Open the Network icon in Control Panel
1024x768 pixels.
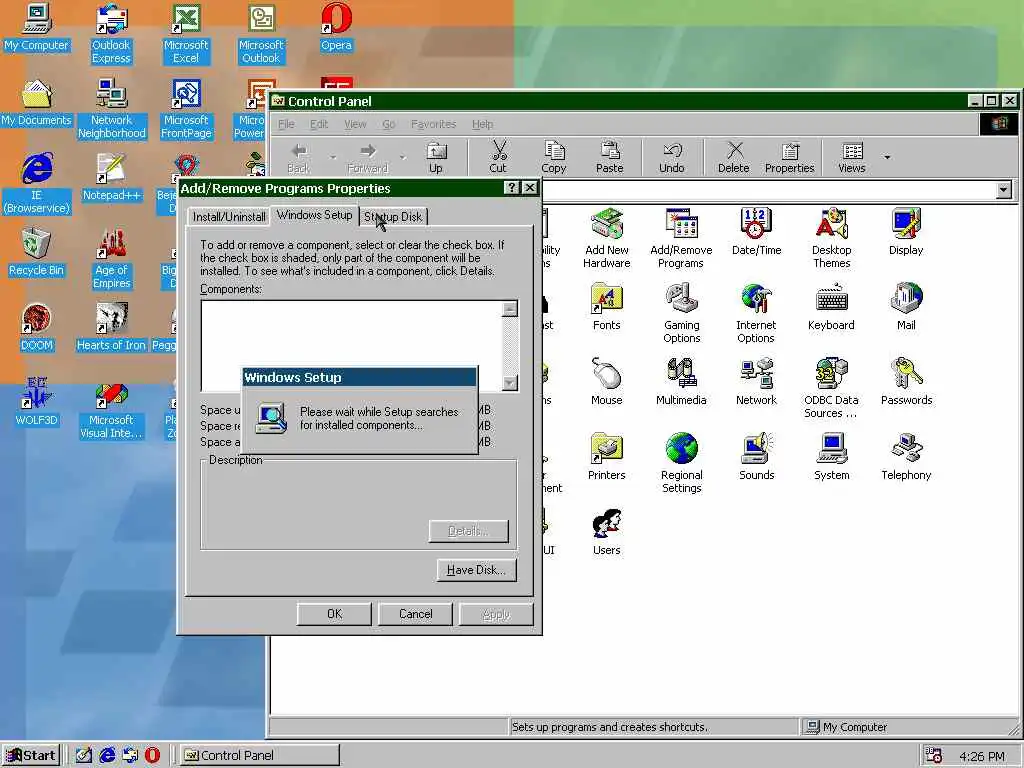[x=756, y=382]
